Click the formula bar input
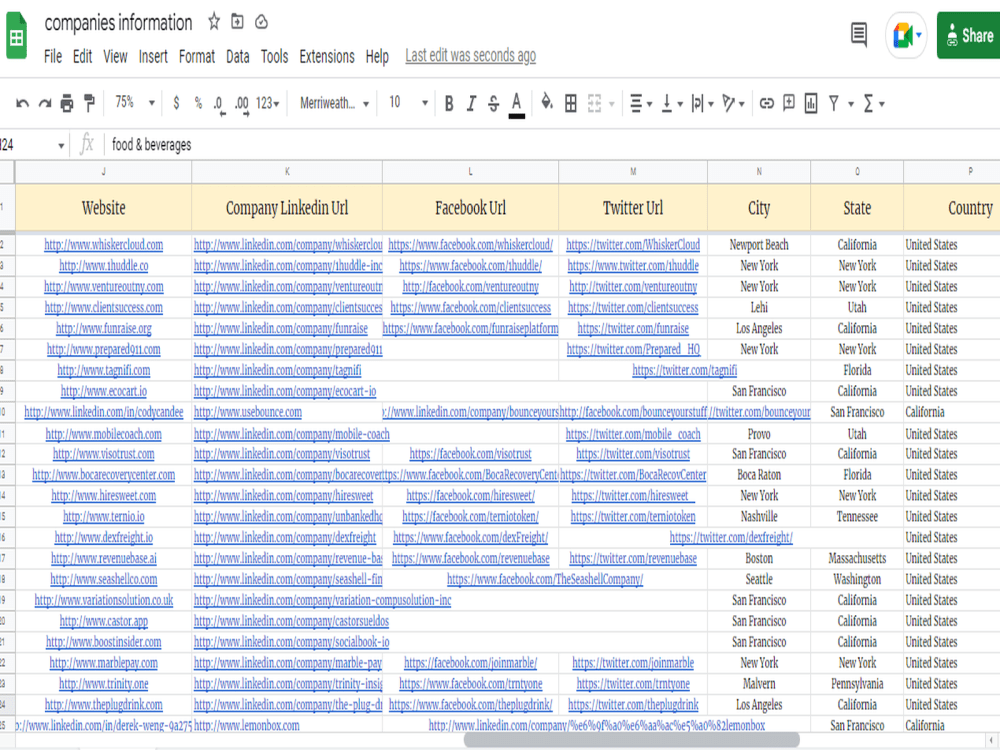Viewport: 1000px width, 750px height. [x=552, y=145]
